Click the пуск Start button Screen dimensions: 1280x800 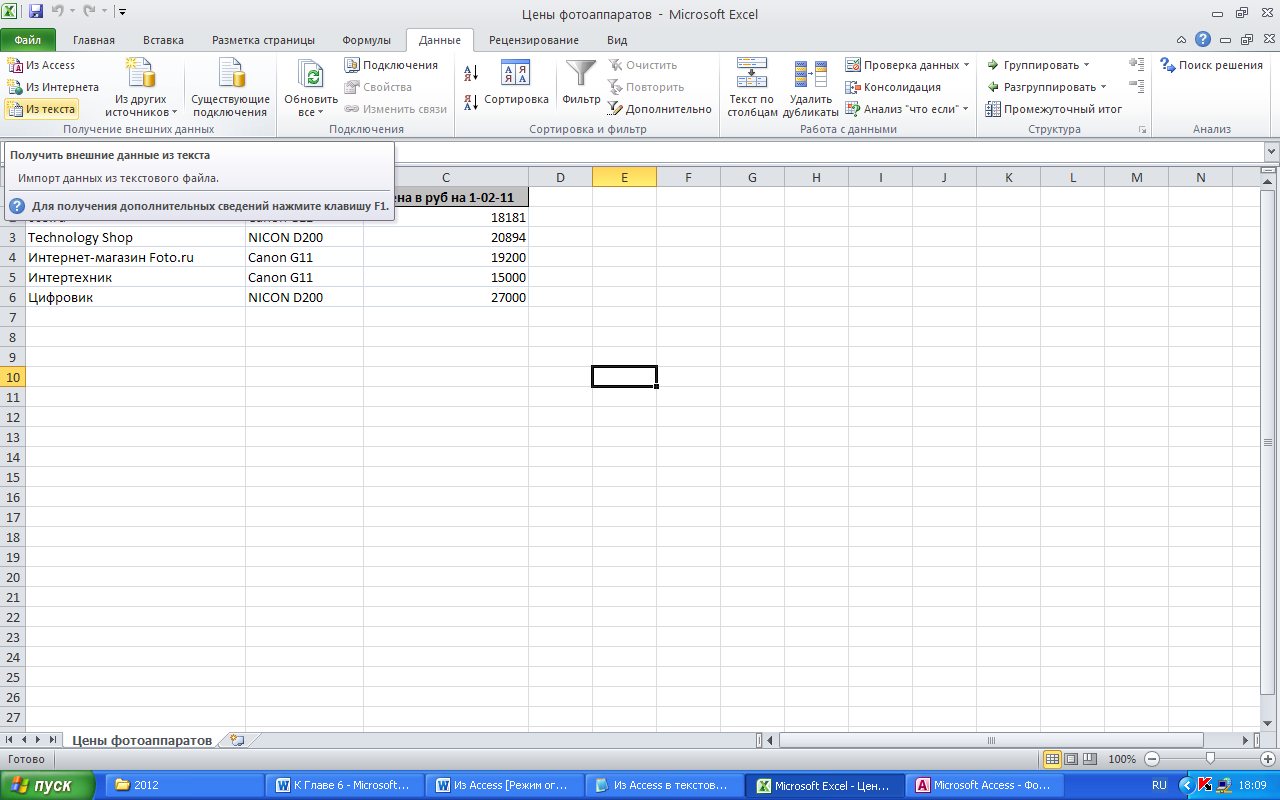47,785
